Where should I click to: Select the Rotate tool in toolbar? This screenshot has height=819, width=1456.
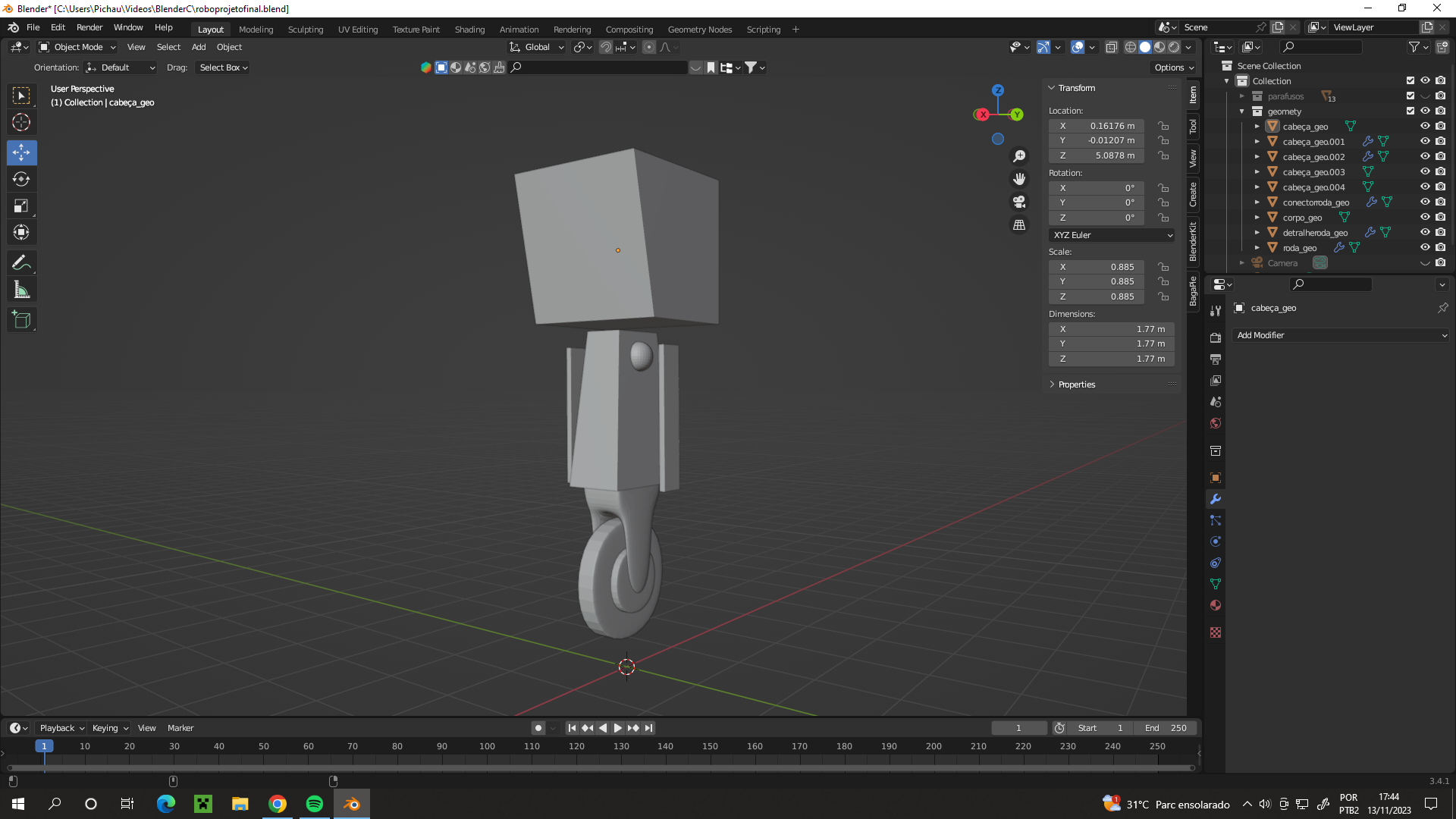point(21,180)
